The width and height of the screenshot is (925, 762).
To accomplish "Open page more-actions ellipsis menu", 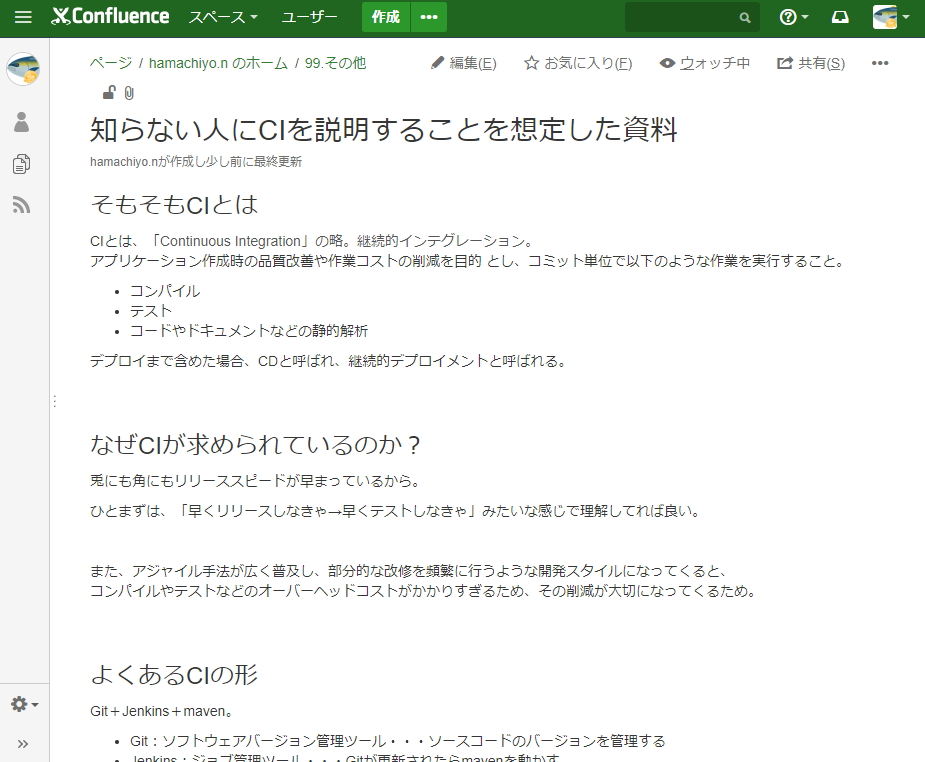I will coord(880,63).
